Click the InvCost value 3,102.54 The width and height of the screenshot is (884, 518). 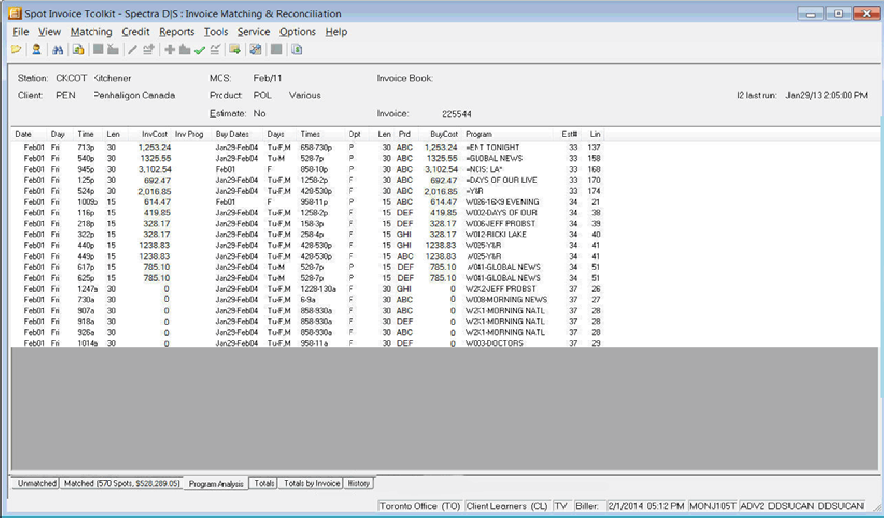click(154, 169)
